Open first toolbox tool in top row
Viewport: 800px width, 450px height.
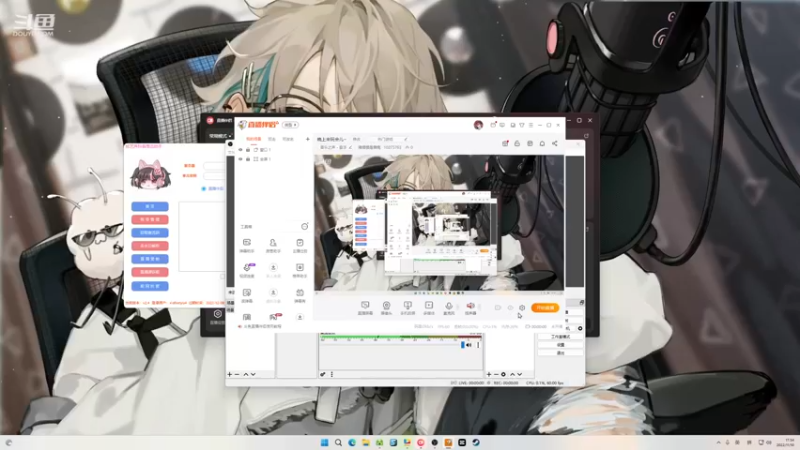[x=247, y=245]
